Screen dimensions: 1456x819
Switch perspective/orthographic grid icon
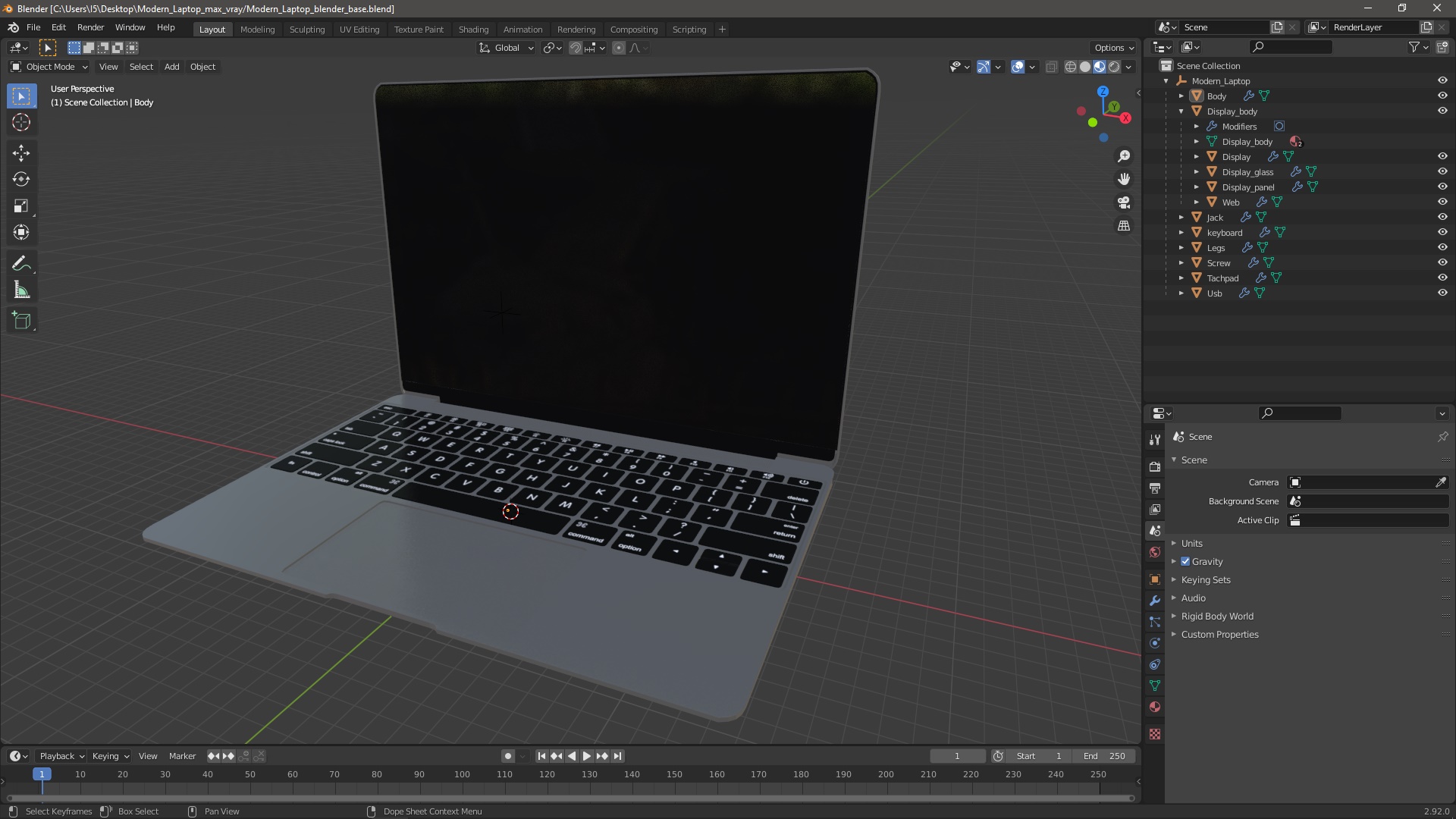(x=1124, y=226)
